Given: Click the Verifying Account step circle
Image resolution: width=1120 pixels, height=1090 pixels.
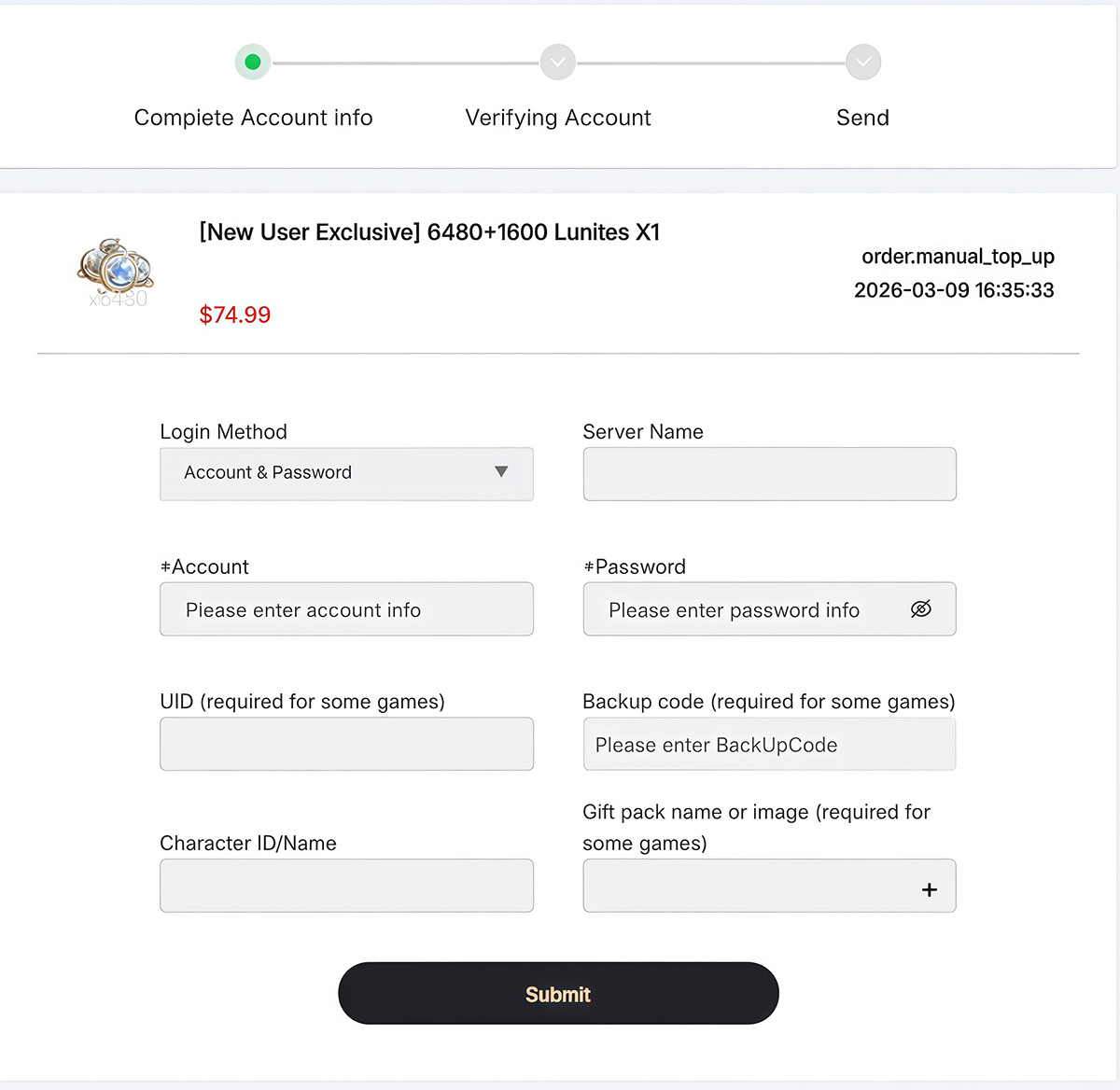Looking at the screenshot, I should (x=557, y=63).
